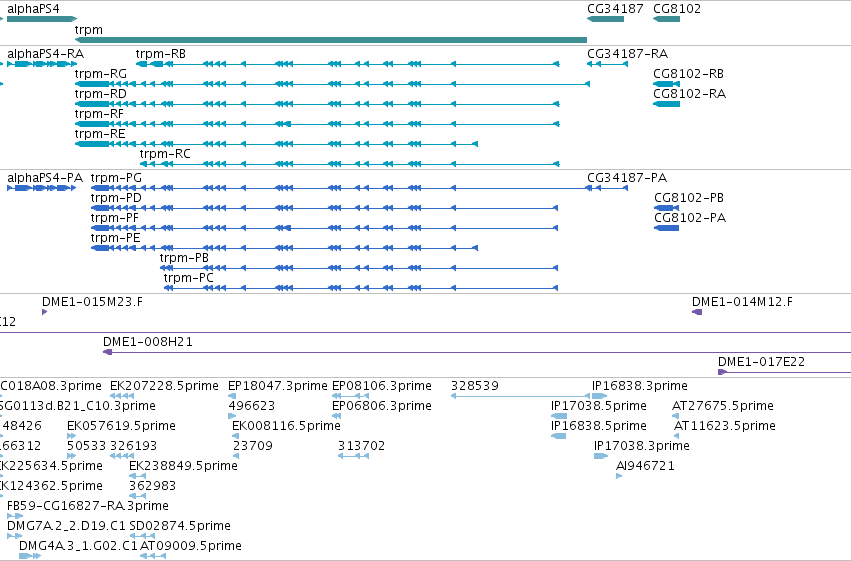Select the DME1-014M12.F clone label
851x561 pixels.
tap(742, 302)
